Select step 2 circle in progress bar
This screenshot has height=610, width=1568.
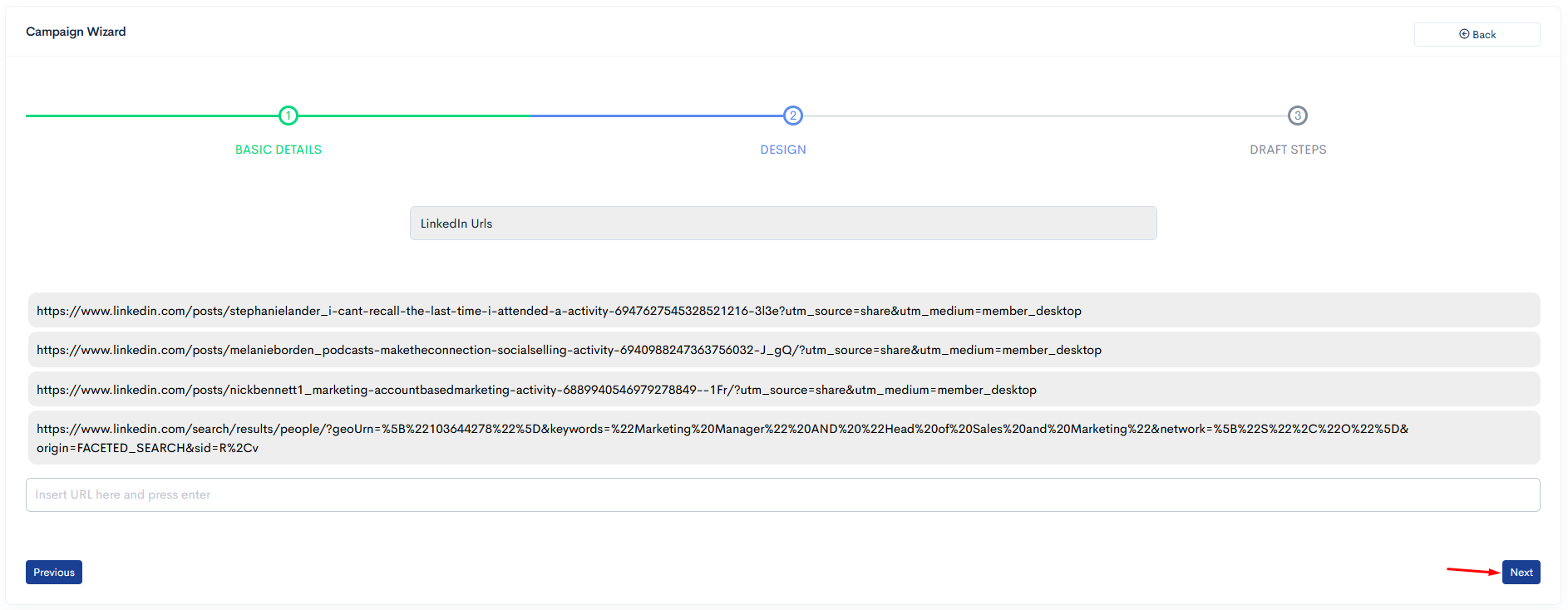coord(793,116)
